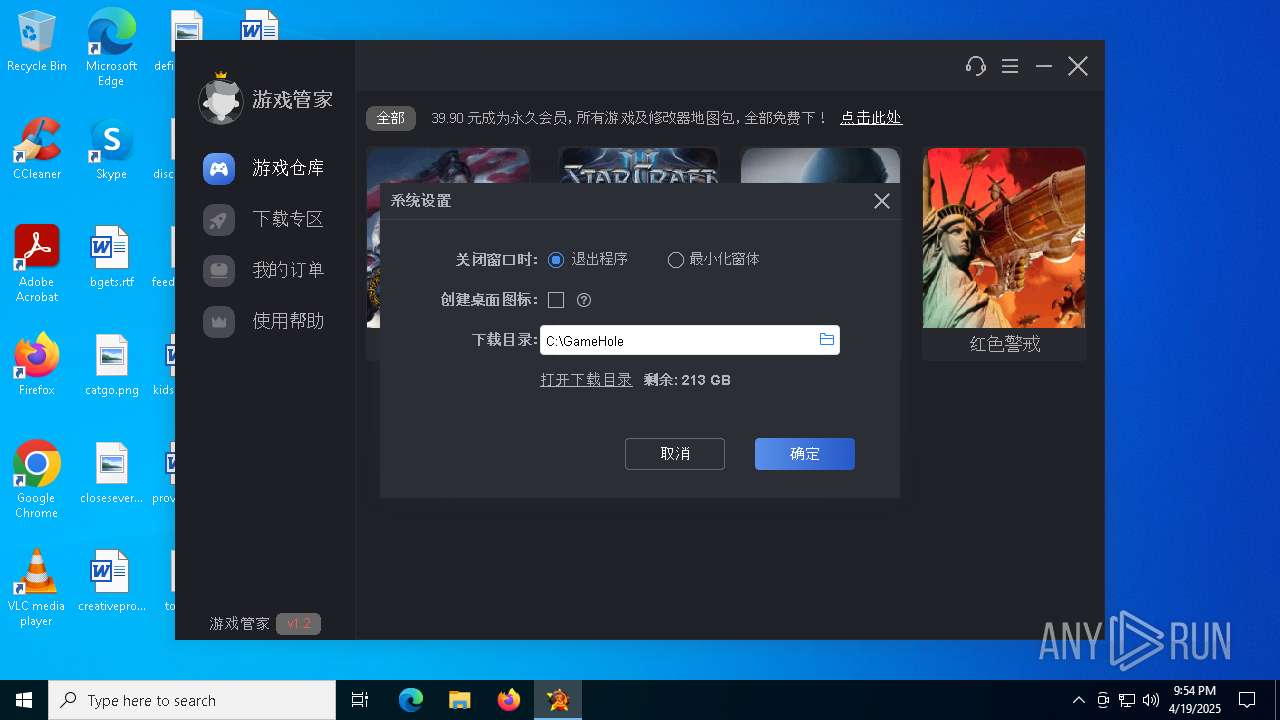The height and width of the screenshot is (720, 1280).
Task: Click the rocket icon for 下载专区
Action: pyautogui.click(x=219, y=219)
